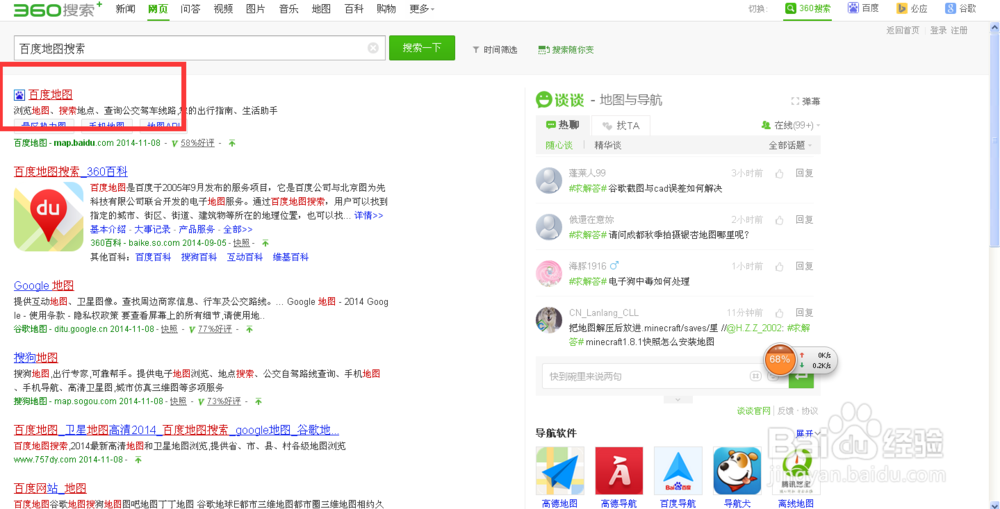Switch search engine to 百度

863,8
